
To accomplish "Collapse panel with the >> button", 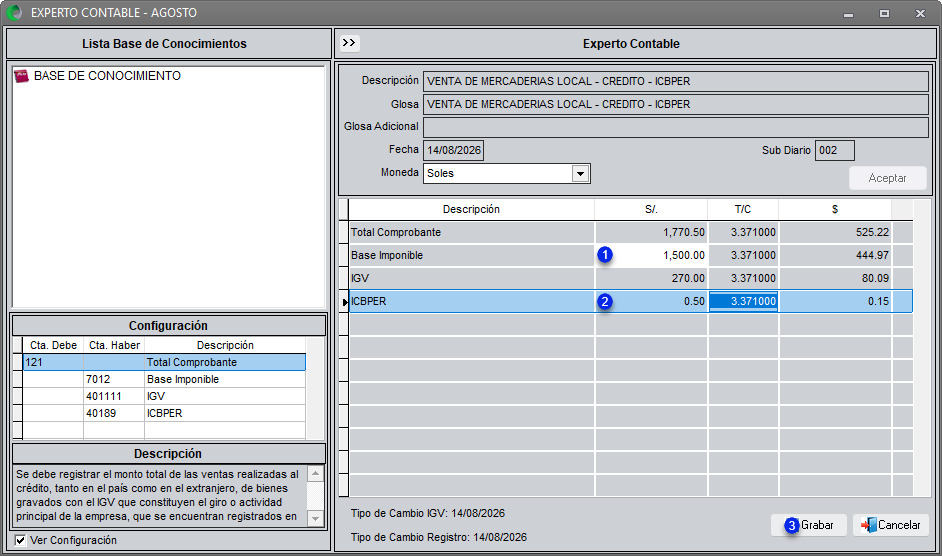I will tap(349, 43).
